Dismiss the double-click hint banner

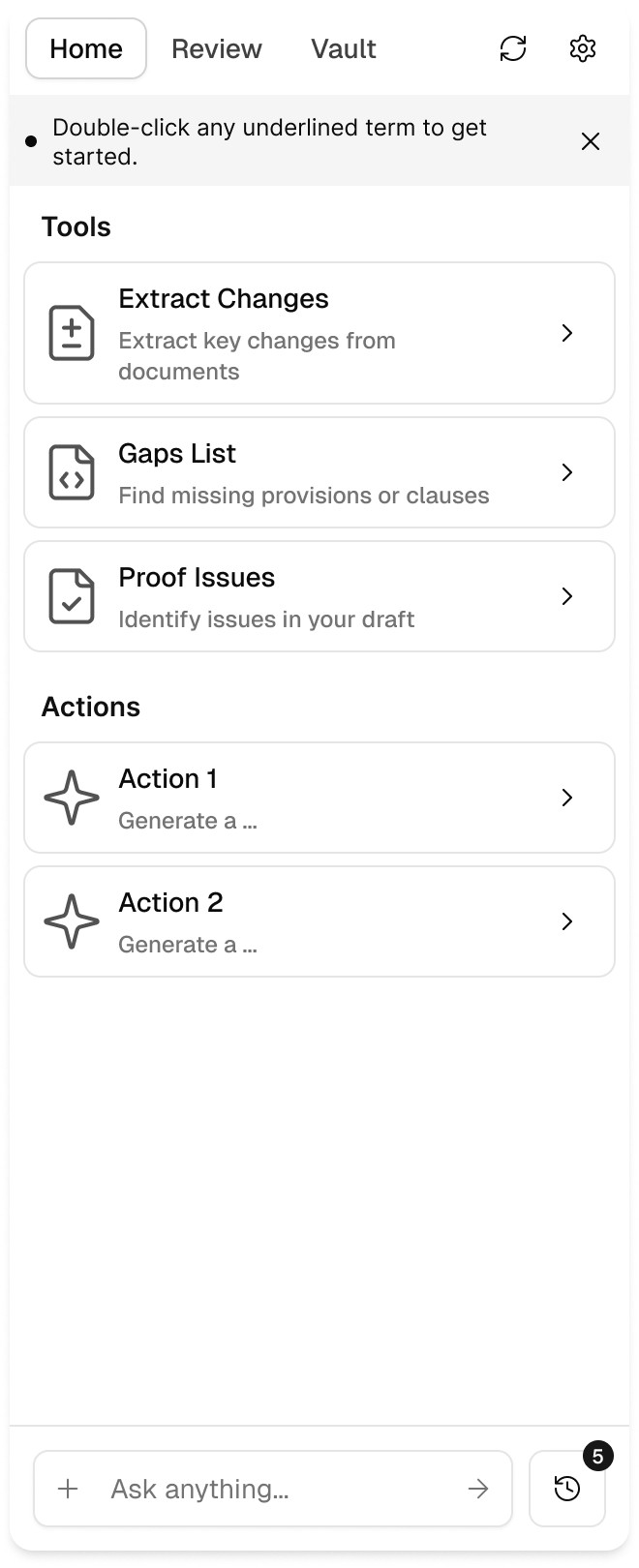[x=591, y=141]
